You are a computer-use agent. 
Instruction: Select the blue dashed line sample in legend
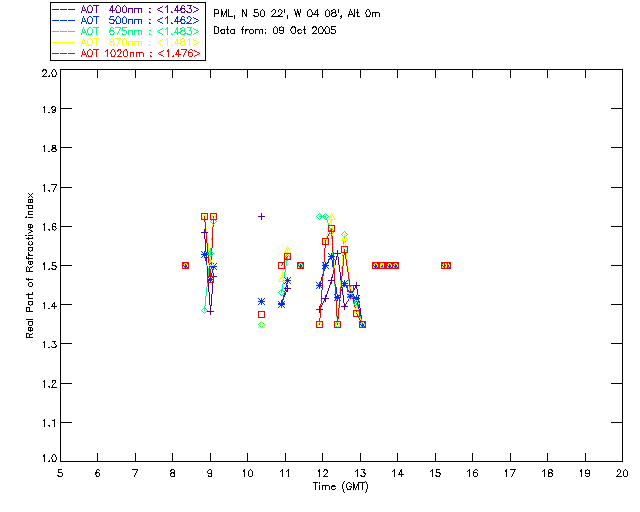[x=63, y=20]
